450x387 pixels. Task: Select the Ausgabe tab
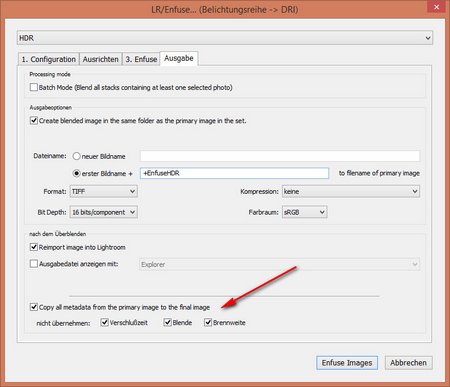pyautogui.click(x=179, y=58)
